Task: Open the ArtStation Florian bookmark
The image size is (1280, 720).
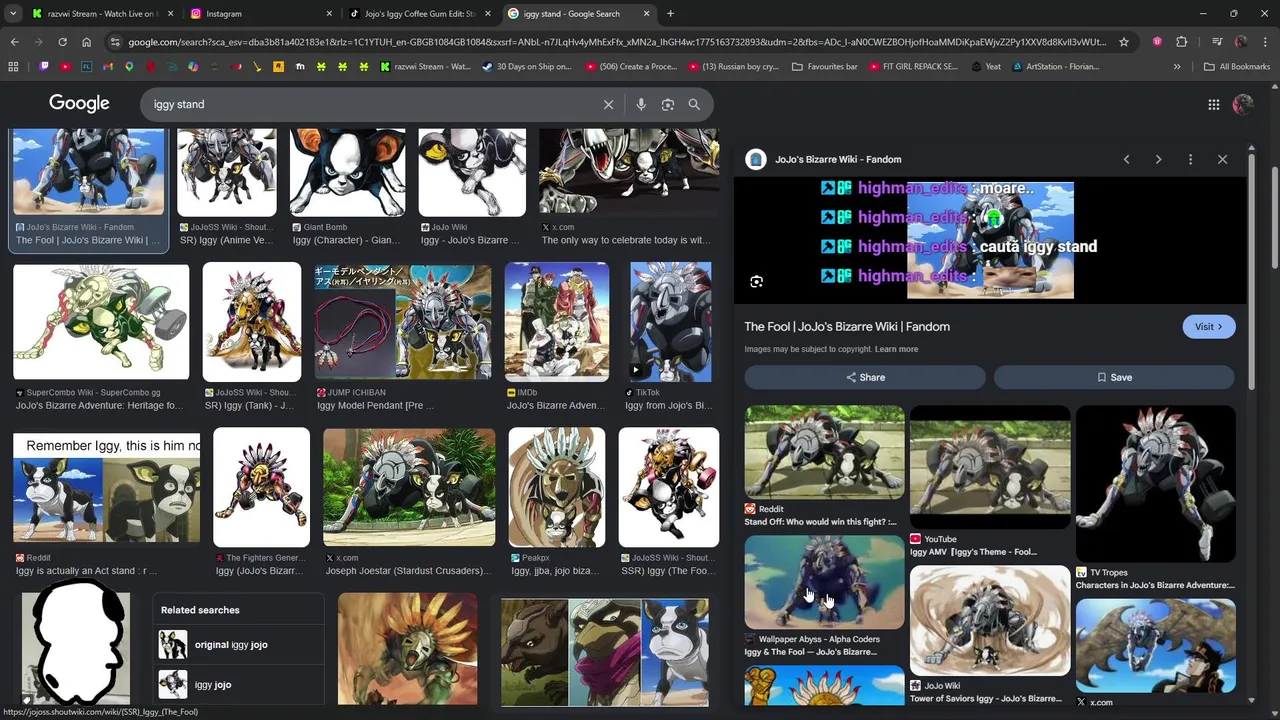Action: coord(1056,66)
